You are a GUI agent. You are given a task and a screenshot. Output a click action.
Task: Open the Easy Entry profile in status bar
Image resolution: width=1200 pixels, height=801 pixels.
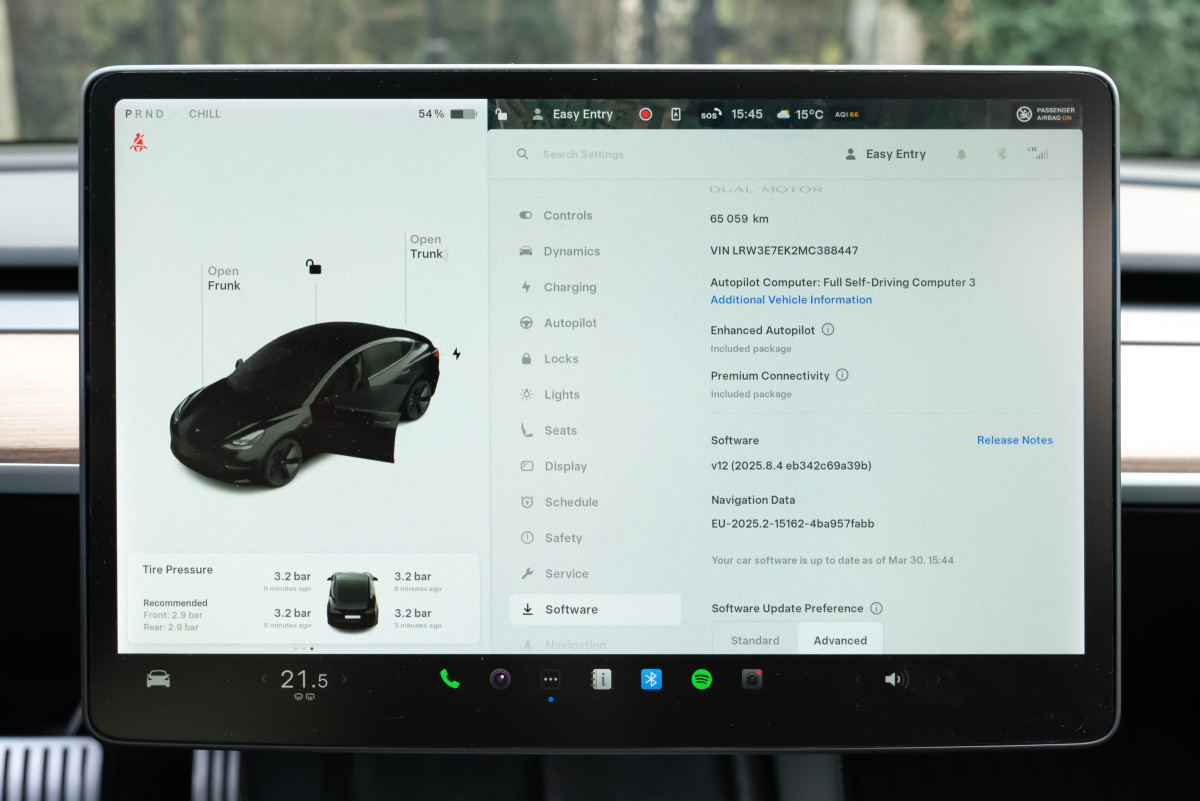[x=573, y=114]
